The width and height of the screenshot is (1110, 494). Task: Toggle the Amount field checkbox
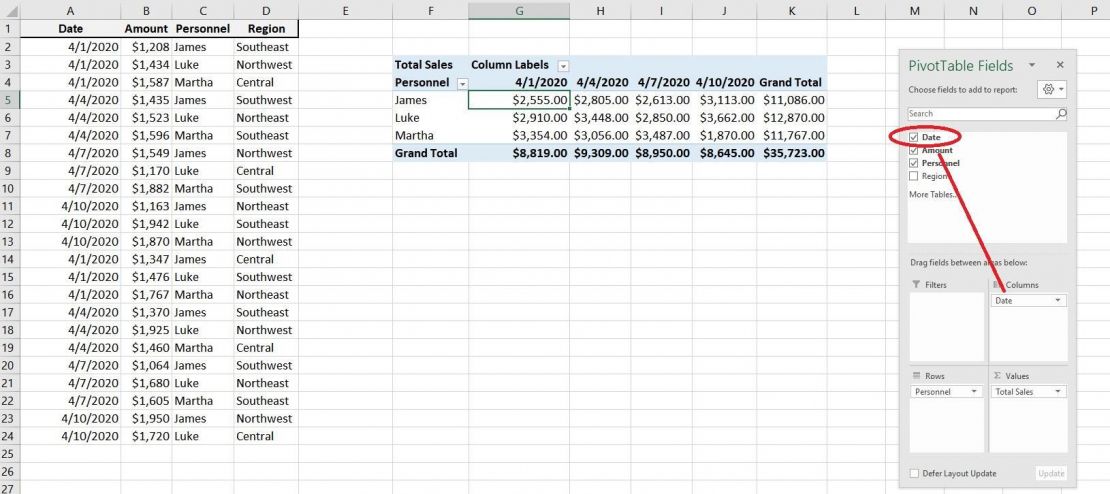[x=914, y=150]
